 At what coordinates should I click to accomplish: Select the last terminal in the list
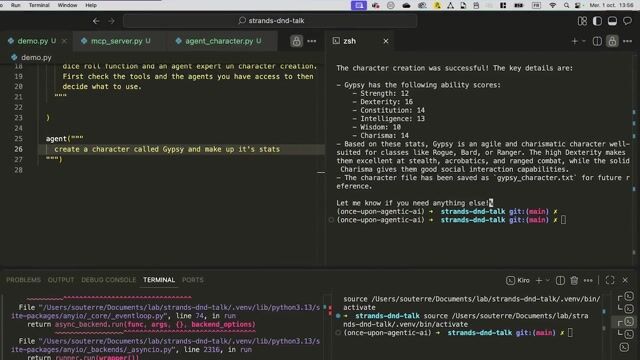point(624,347)
